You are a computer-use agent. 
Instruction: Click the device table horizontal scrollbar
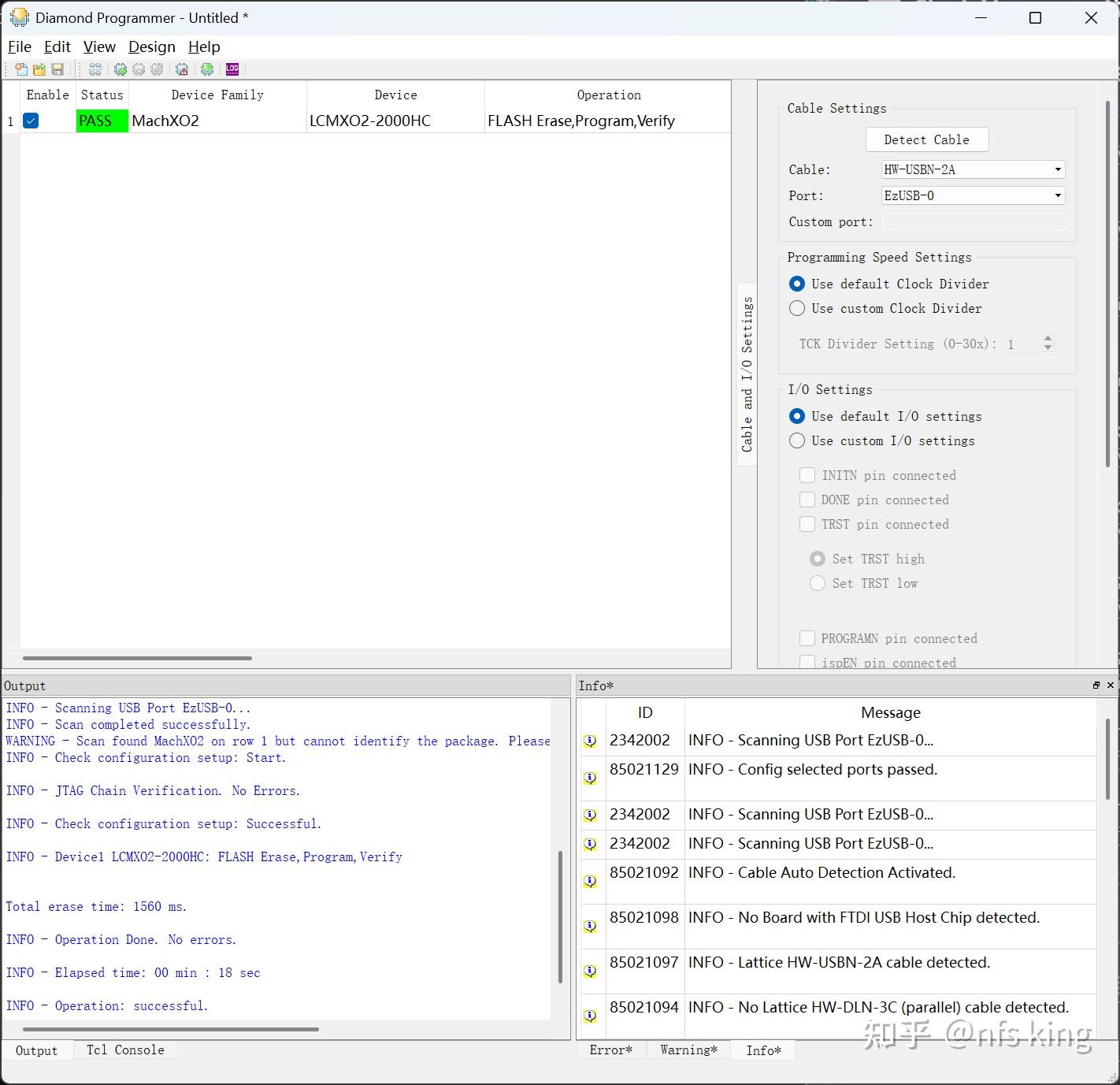[x=137, y=658]
